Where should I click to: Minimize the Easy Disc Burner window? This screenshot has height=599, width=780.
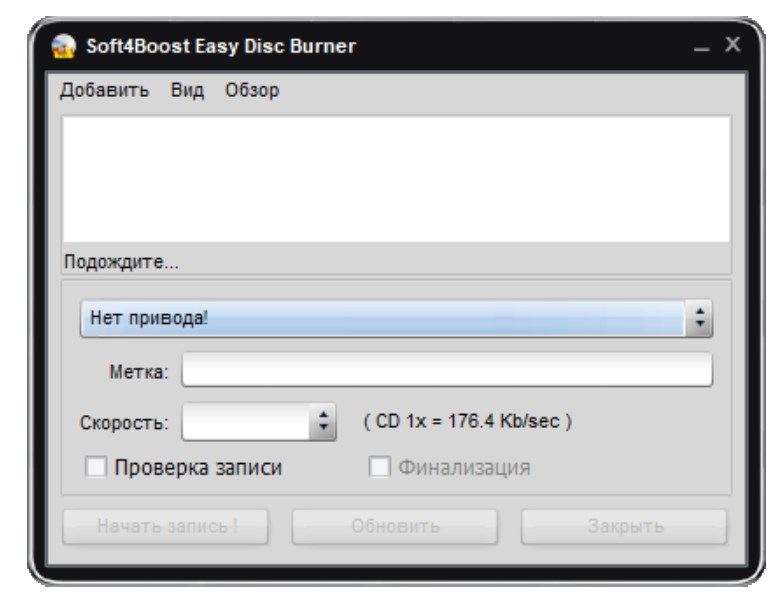pos(702,48)
